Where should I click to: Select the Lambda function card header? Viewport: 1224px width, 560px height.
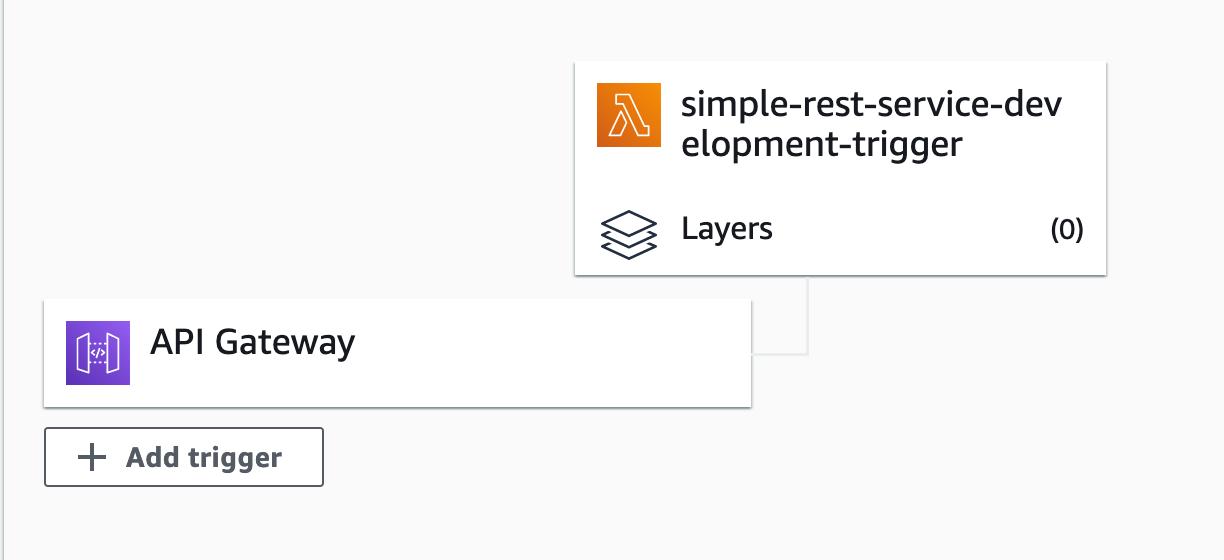point(840,120)
